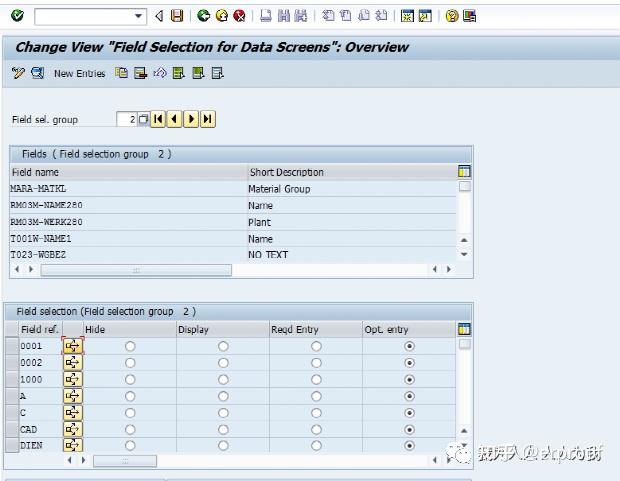Viewport: 620px width, 481px height.
Task: Go to last field selection group
Action: [208, 119]
